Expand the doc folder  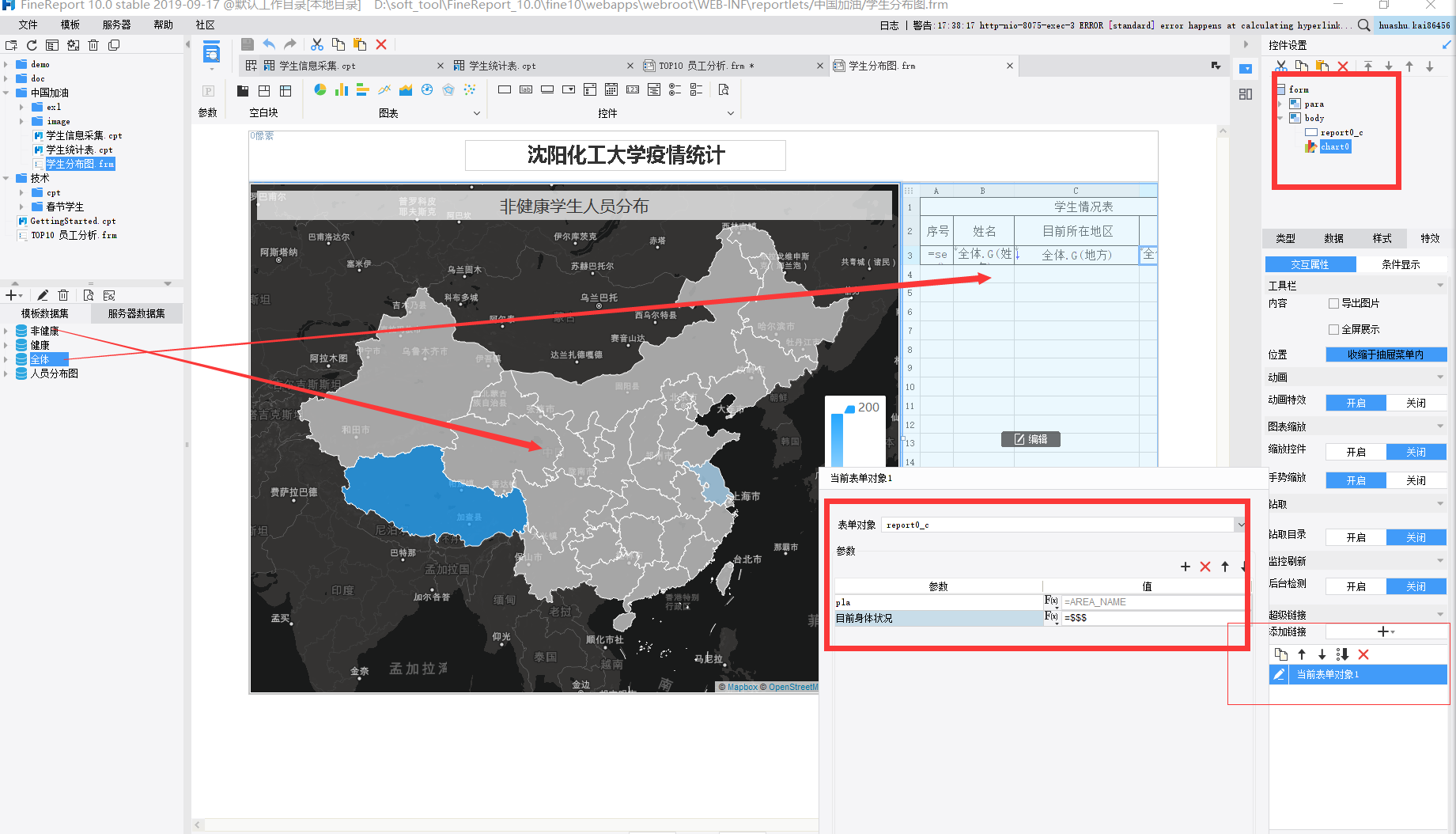pos(6,78)
